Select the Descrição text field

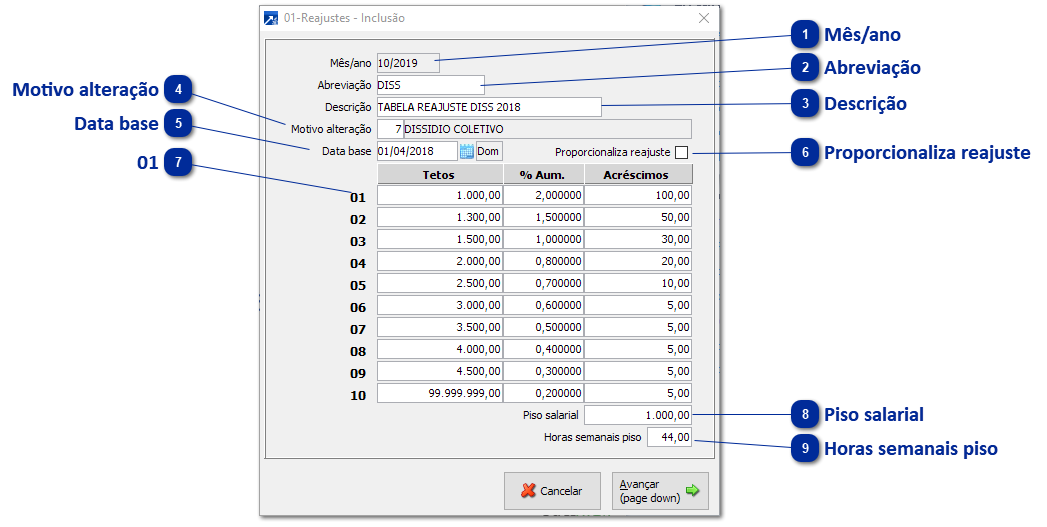(x=489, y=106)
